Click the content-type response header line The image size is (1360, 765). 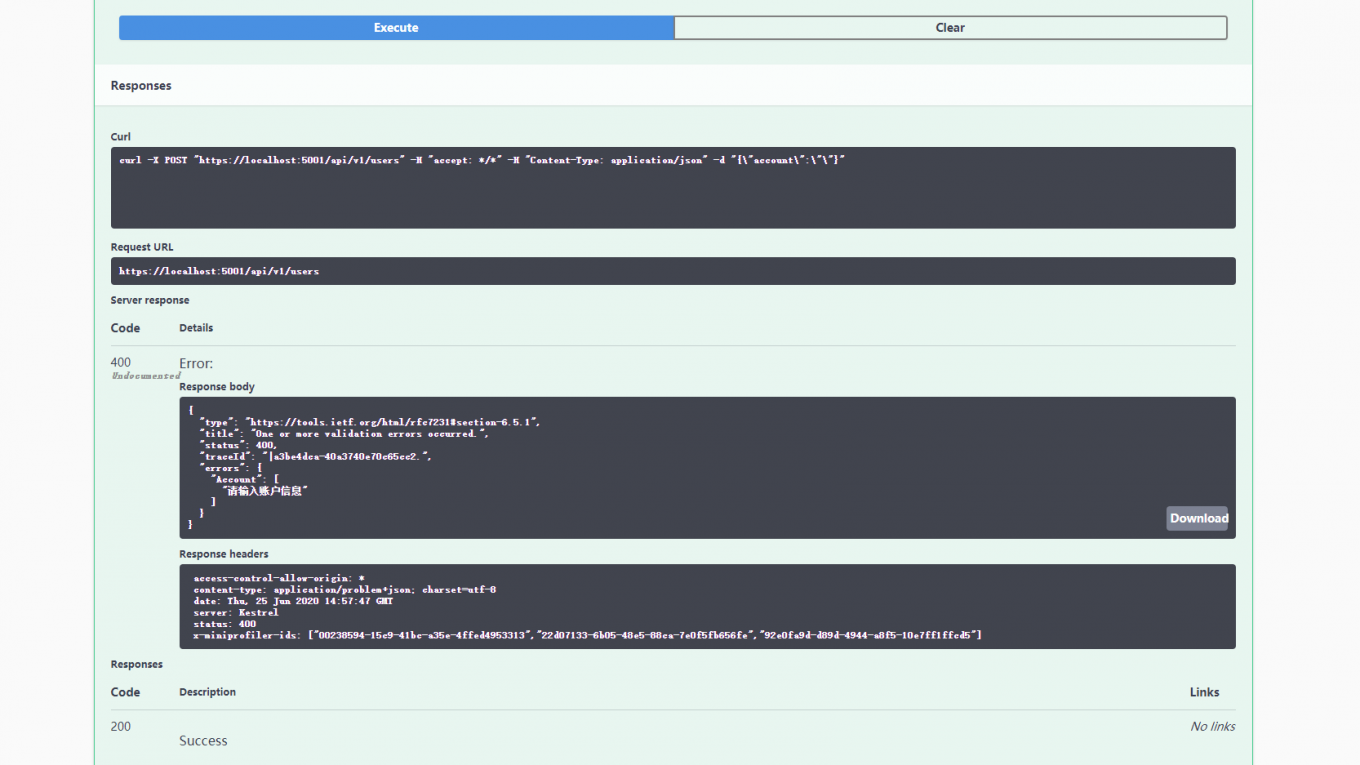click(344, 590)
